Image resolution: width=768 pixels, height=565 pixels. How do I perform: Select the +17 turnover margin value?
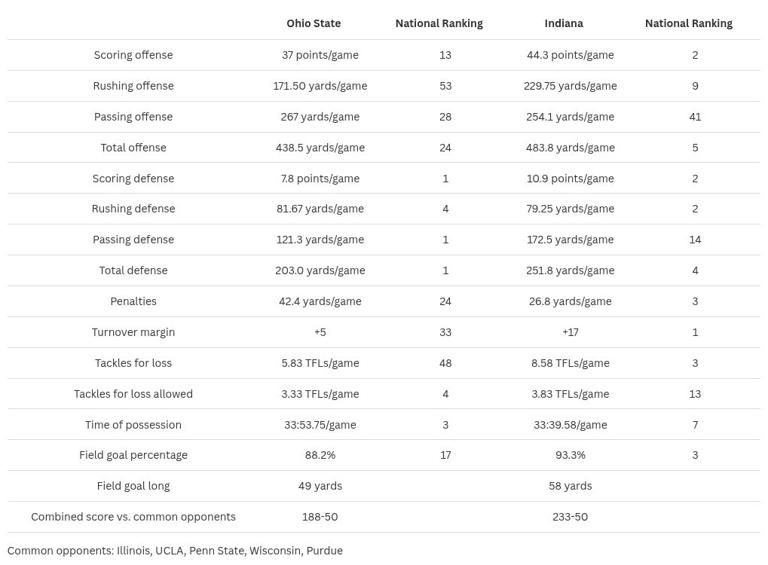click(x=570, y=332)
